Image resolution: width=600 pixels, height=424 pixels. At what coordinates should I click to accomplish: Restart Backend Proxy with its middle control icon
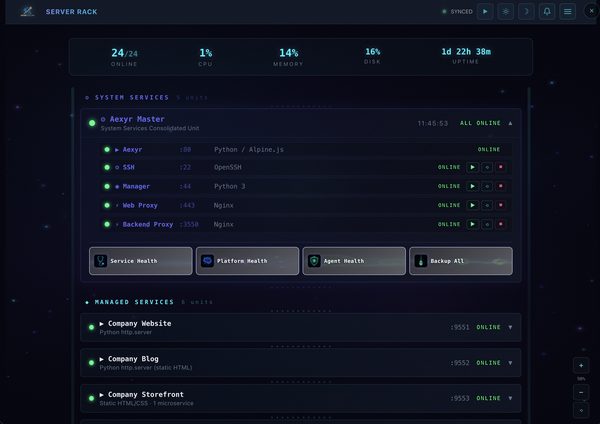487,224
